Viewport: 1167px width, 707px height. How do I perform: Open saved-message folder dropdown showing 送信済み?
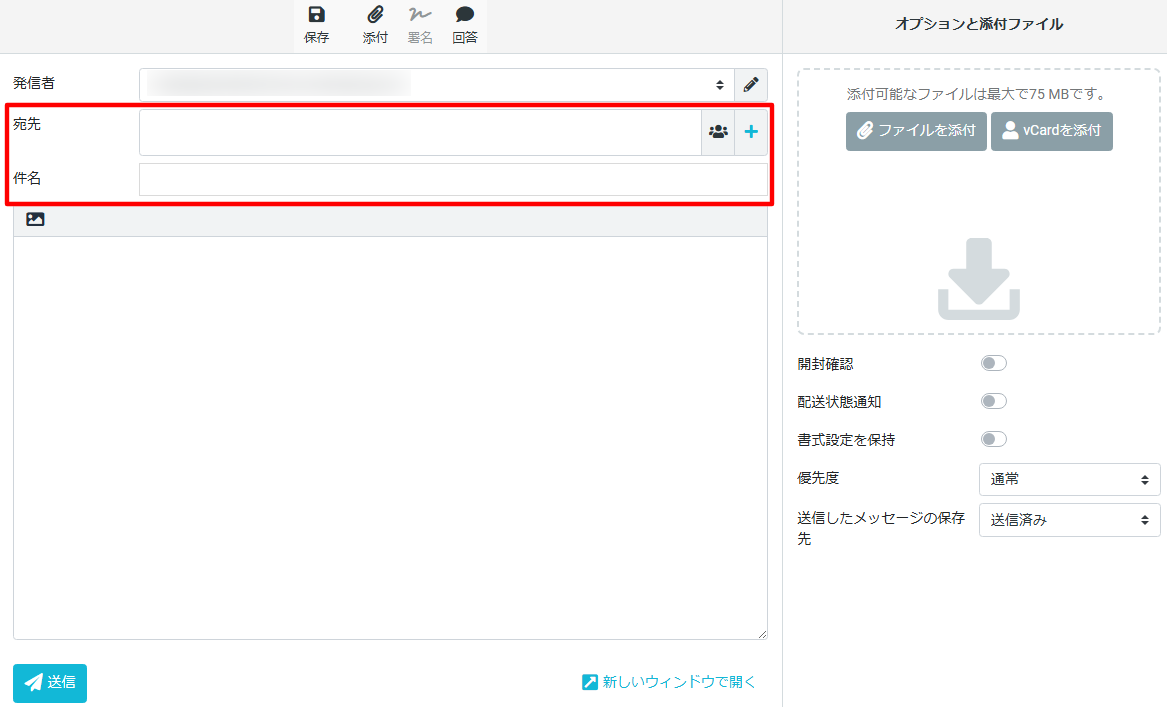coord(1070,520)
